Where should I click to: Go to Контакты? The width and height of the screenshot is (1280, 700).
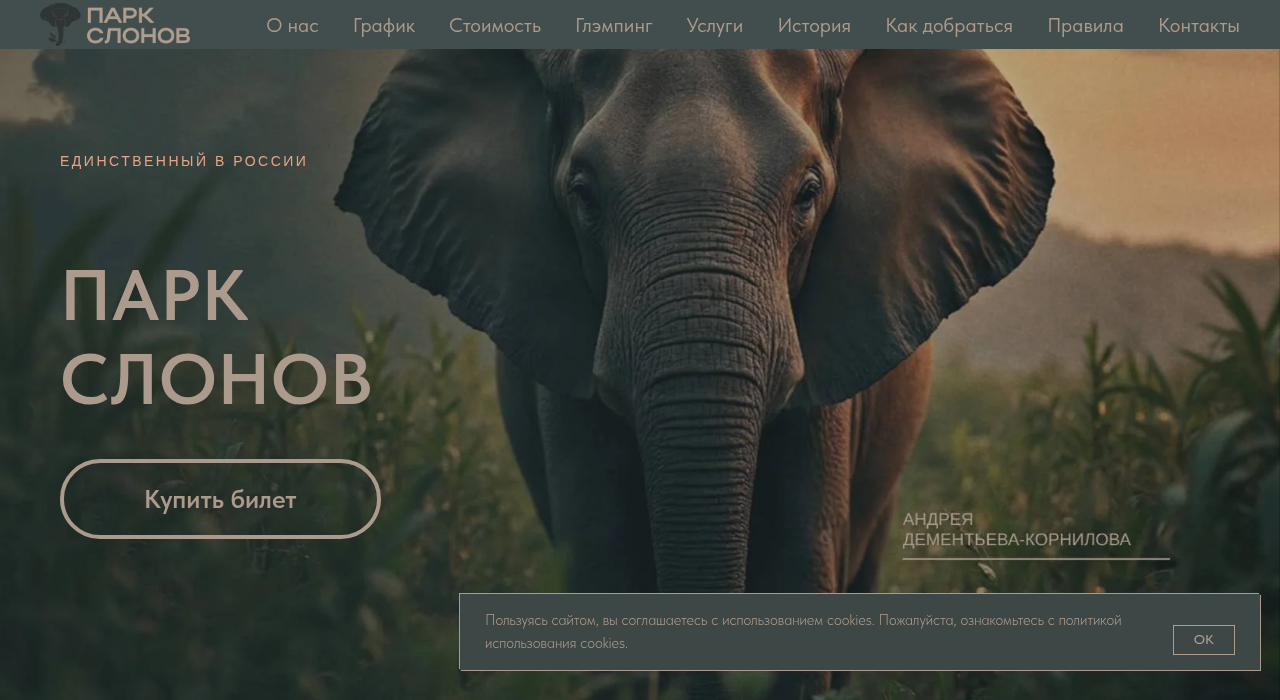[1199, 26]
